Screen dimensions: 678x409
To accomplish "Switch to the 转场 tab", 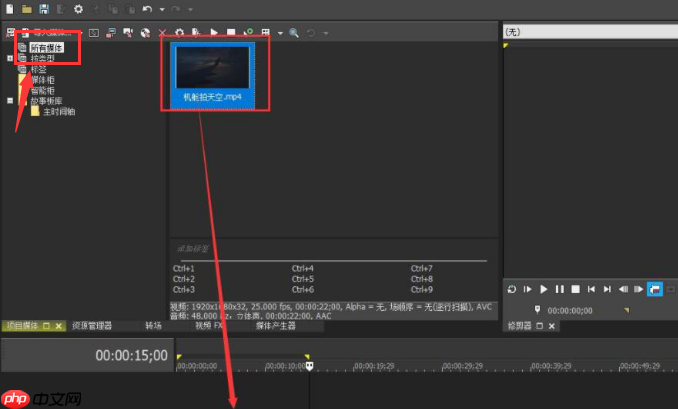I will pos(154,326).
